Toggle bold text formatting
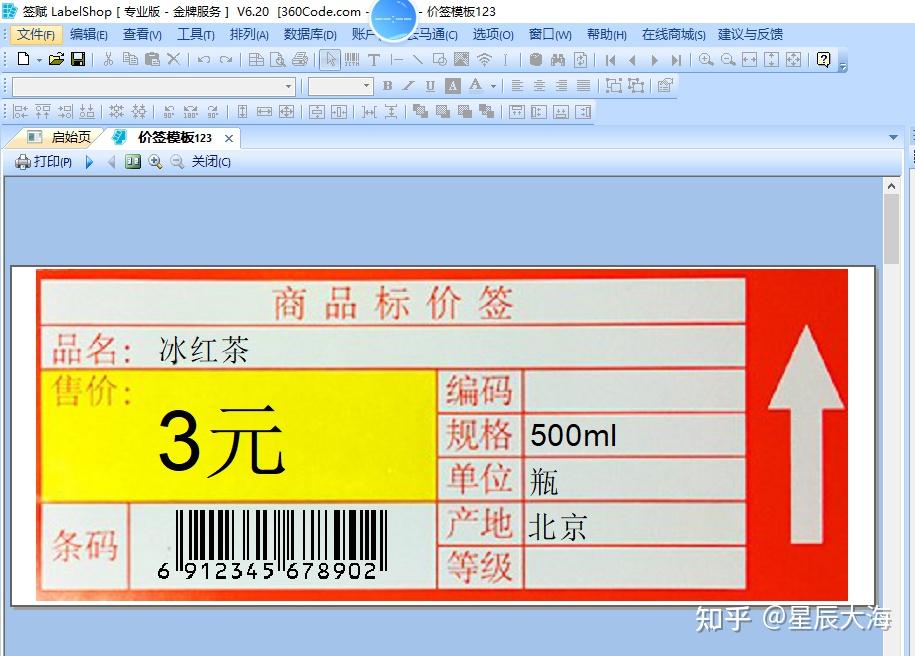This screenshot has height=656, width=915. 388,86
